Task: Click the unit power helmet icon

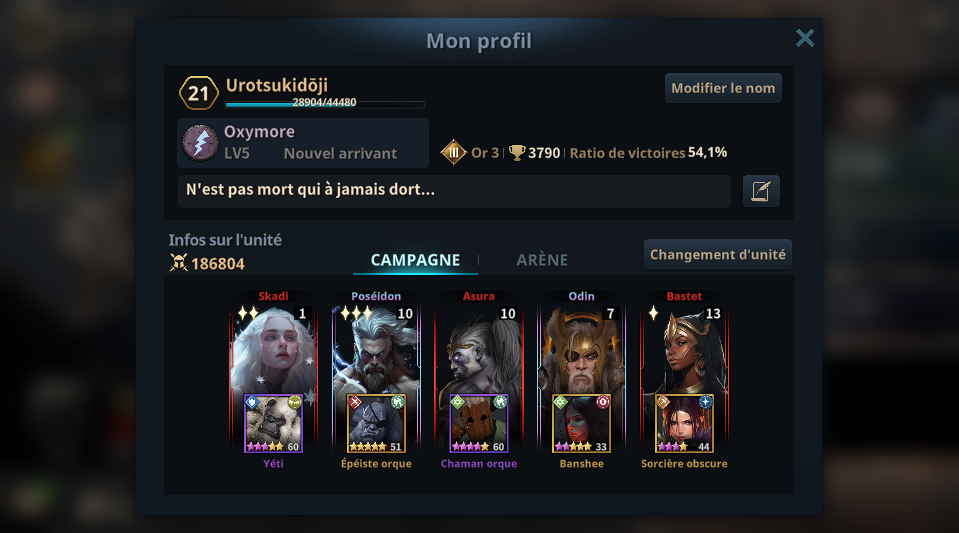Action: pyautogui.click(x=179, y=263)
